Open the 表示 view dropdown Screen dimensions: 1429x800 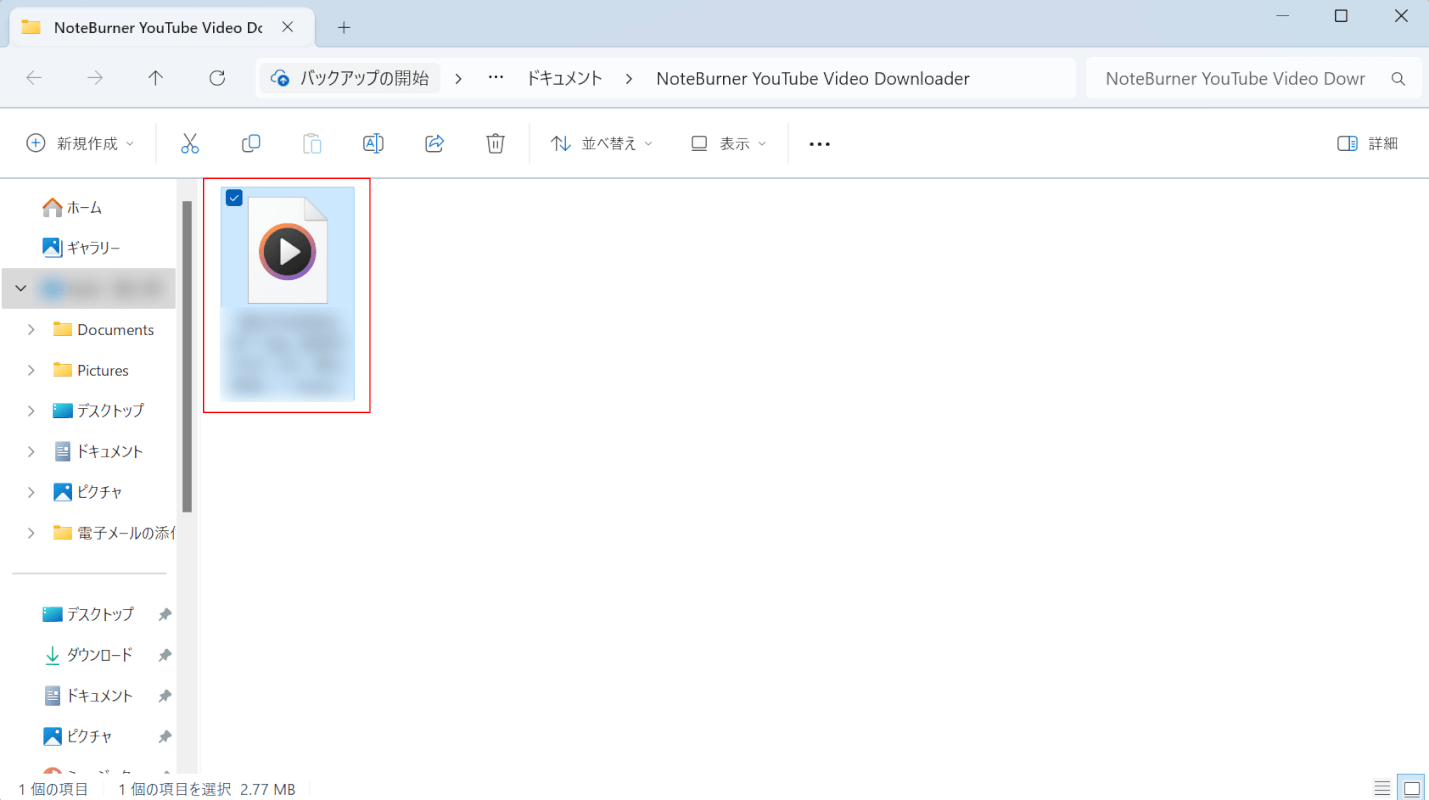pyautogui.click(x=729, y=144)
